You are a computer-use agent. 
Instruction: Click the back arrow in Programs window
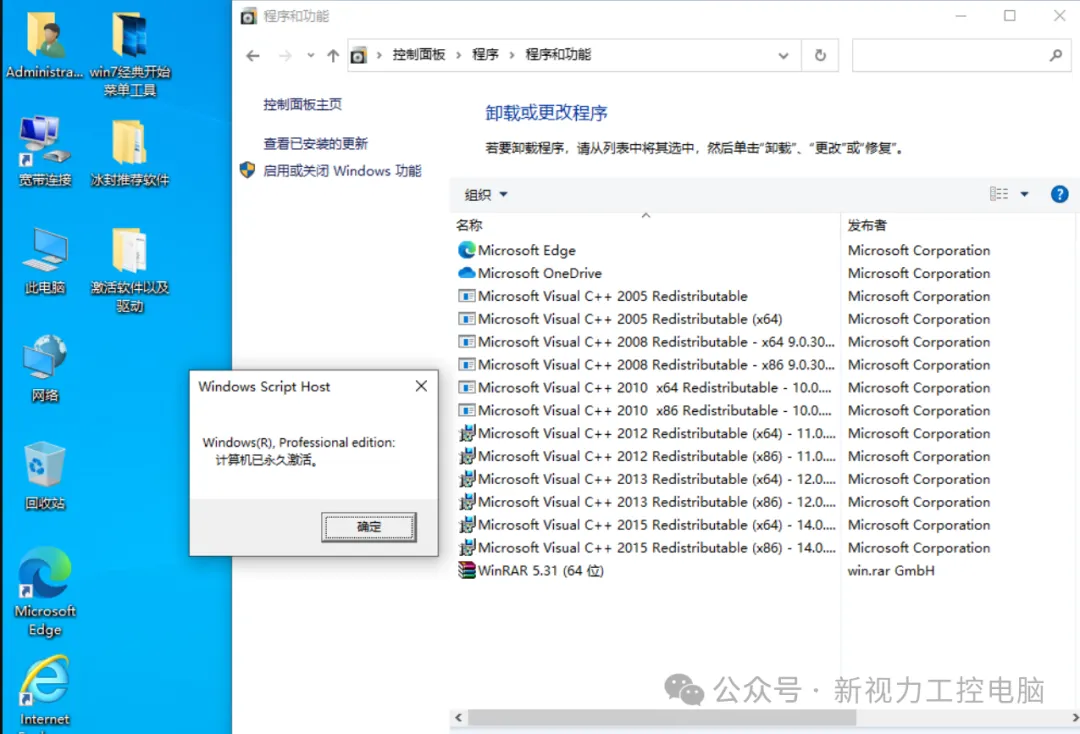253,56
